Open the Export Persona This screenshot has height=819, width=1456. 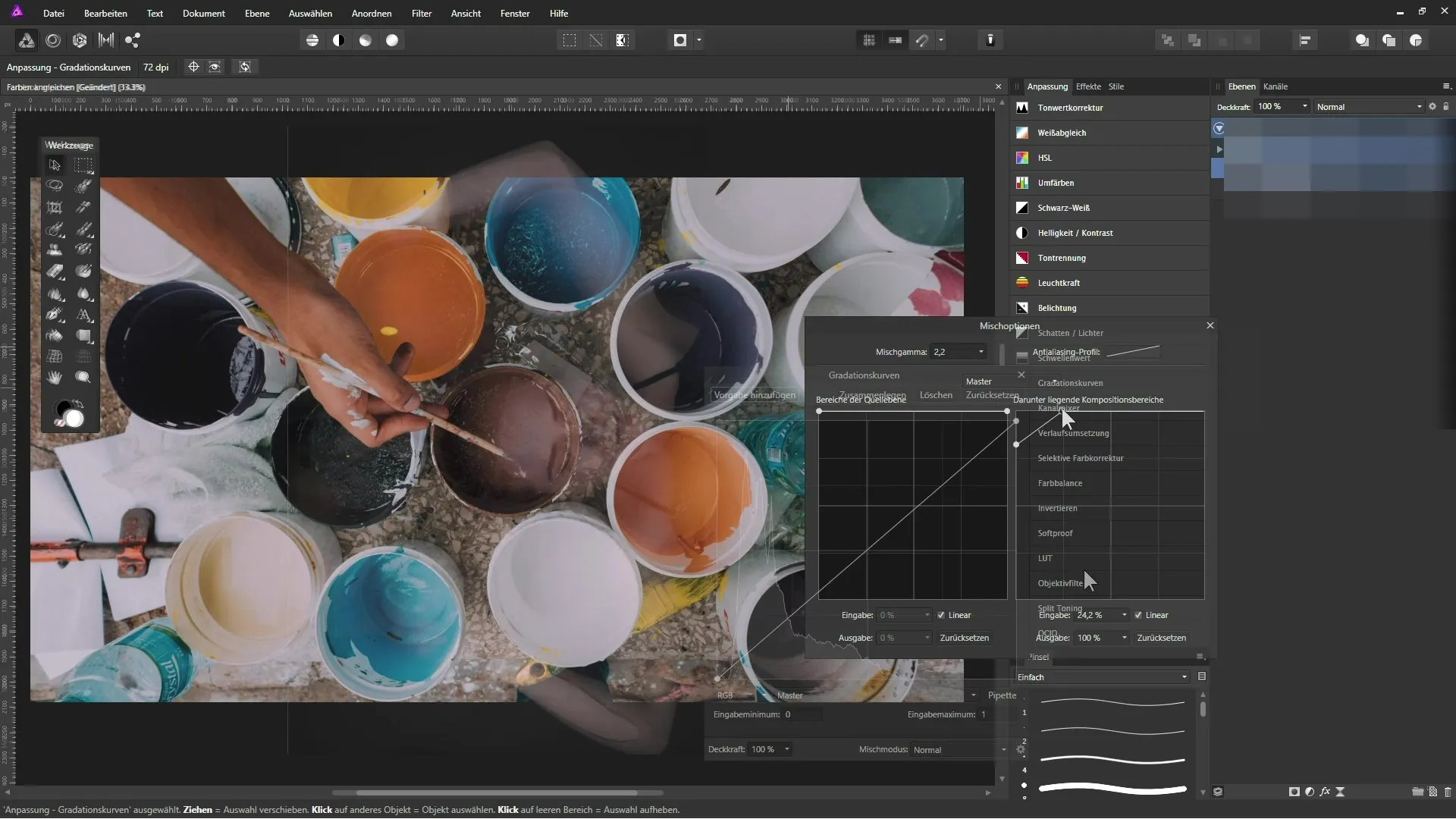(x=133, y=40)
